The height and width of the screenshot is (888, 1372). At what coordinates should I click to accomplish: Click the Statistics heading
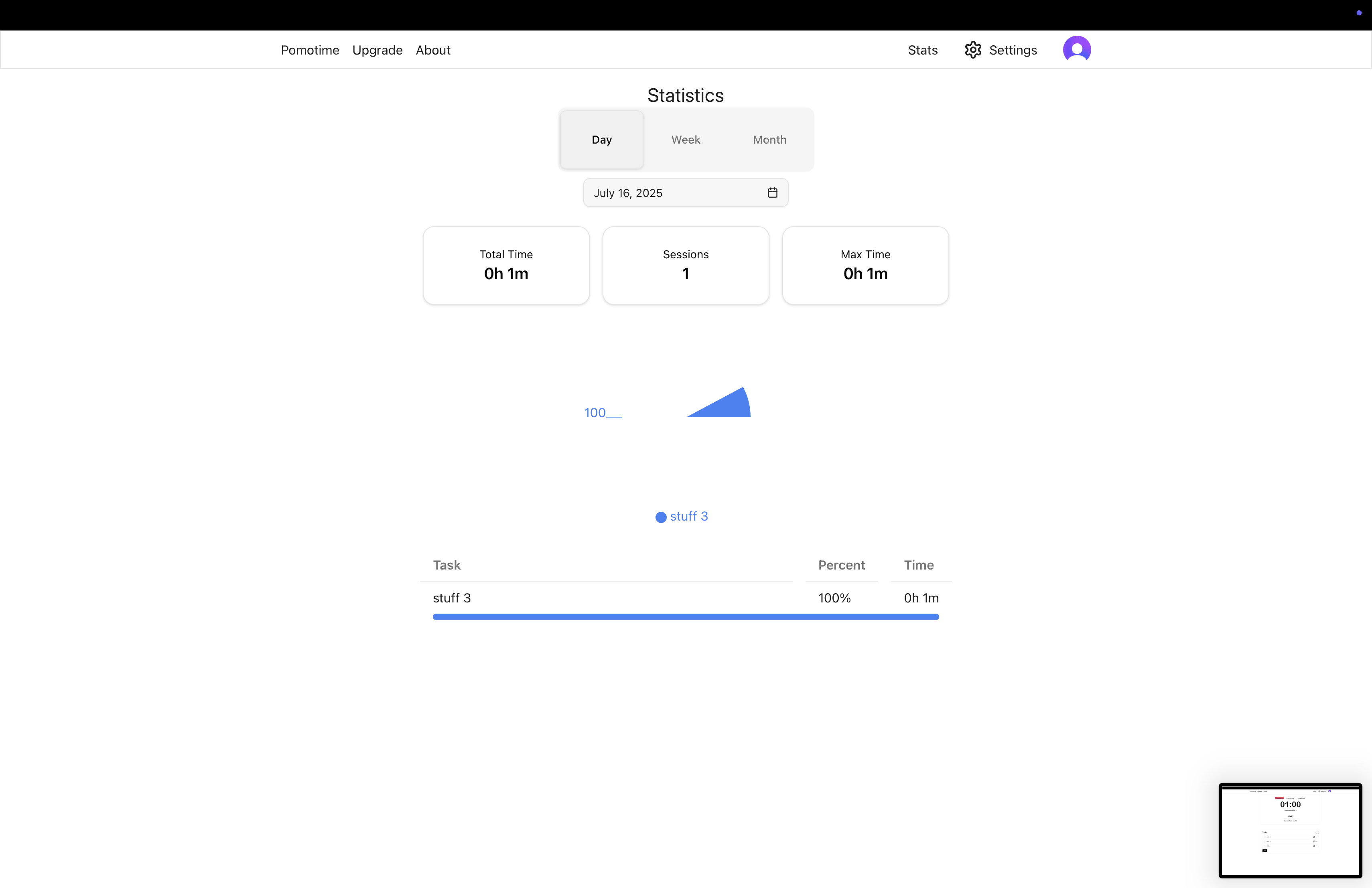coord(686,95)
